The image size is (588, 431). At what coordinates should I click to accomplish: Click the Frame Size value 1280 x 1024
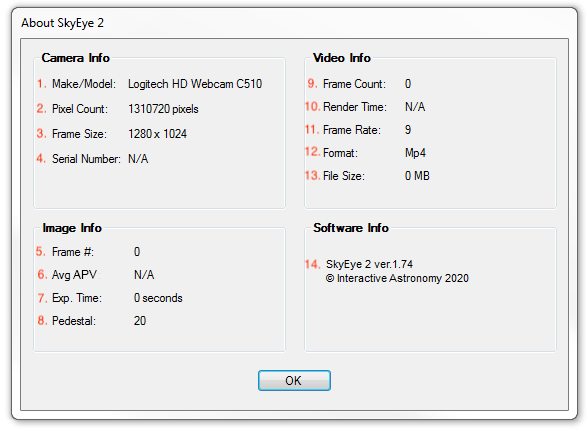click(x=158, y=134)
